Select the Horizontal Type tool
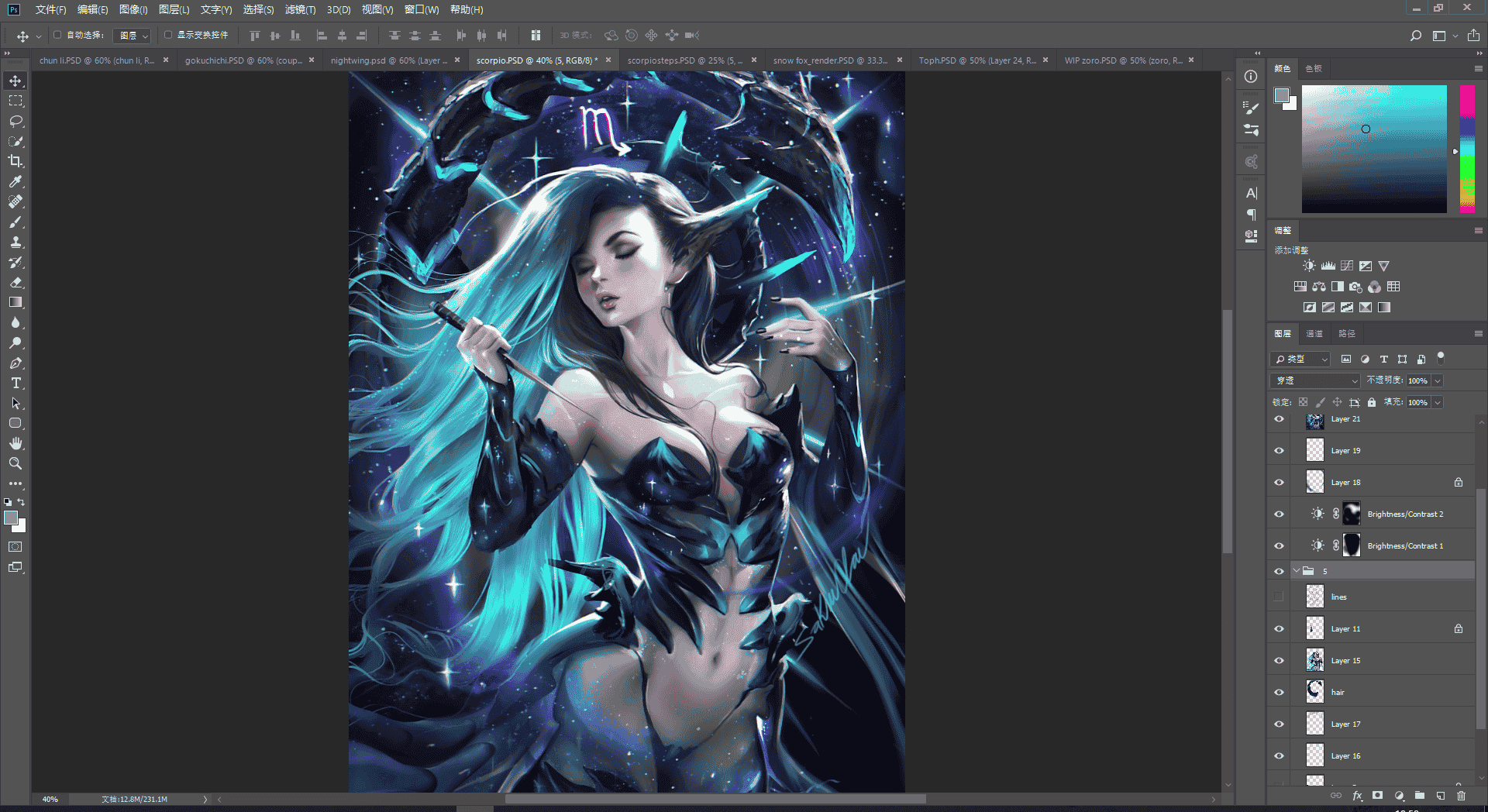The height and width of the screenshot is (812, 1488). pos(15,384)
